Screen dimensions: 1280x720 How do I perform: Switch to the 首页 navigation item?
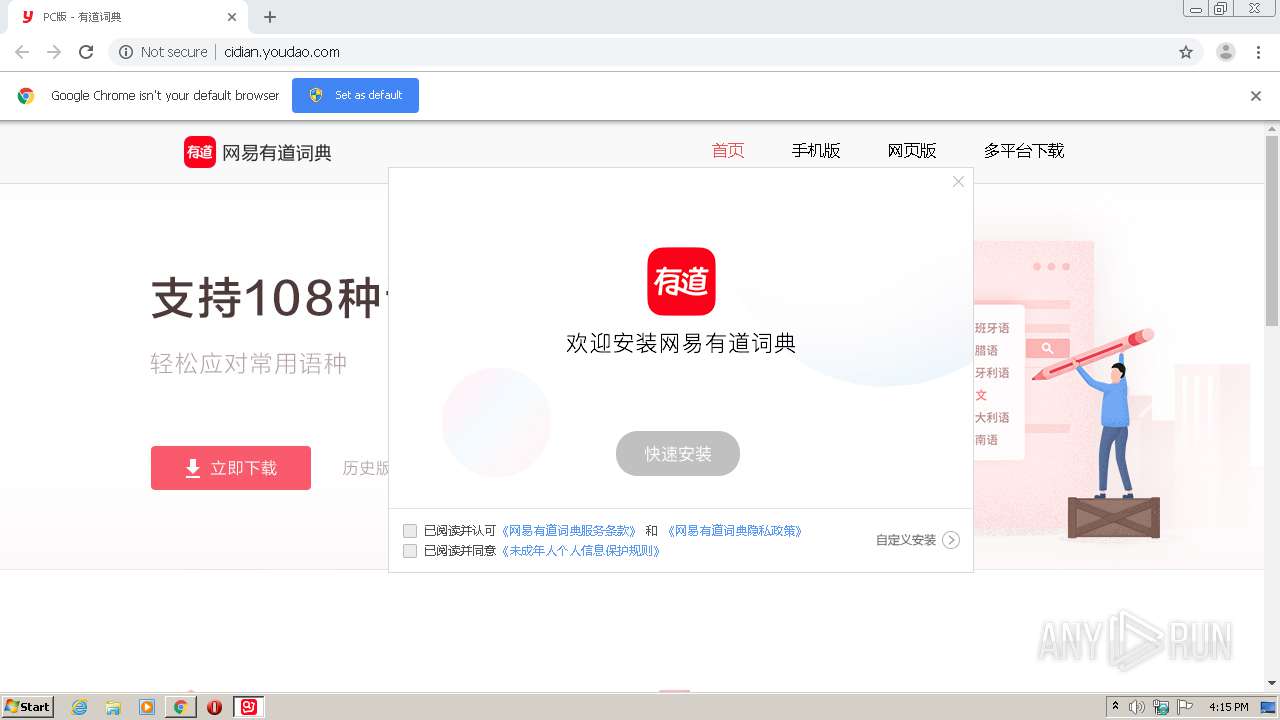[x=728, y=151]
